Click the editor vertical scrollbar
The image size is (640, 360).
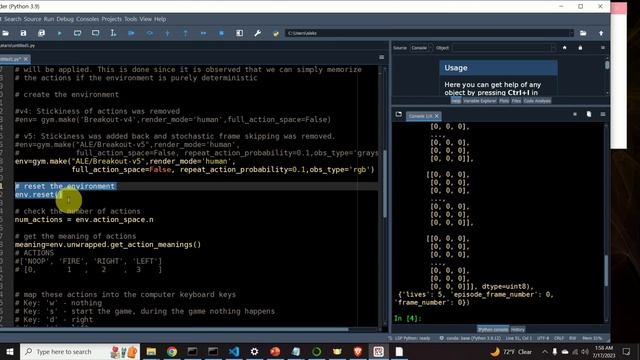(x=385, y=184)
